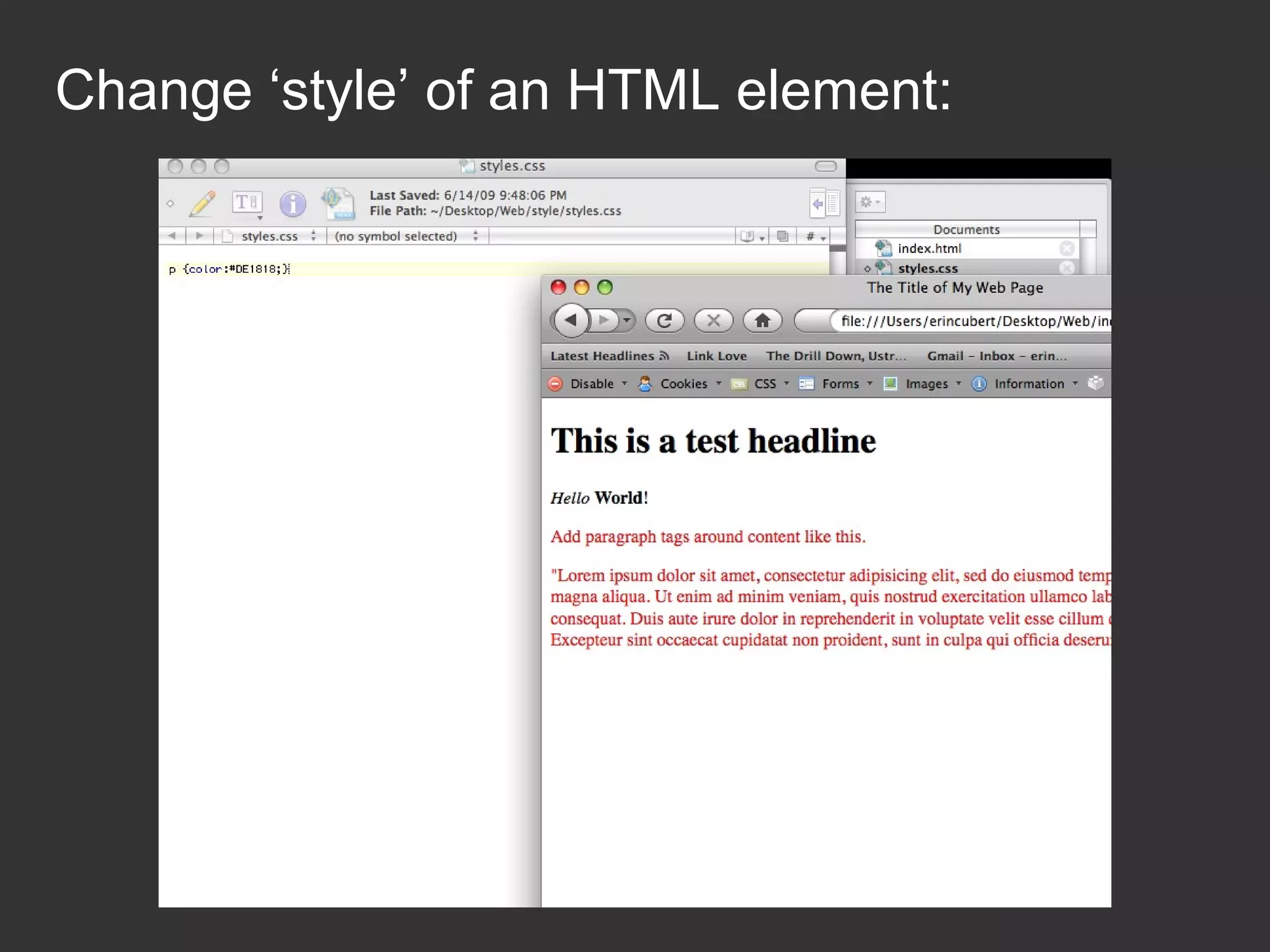This screenshot has width=1270, height=952.
Task: Click the split window icon in navigation bar
Action: 783,236
